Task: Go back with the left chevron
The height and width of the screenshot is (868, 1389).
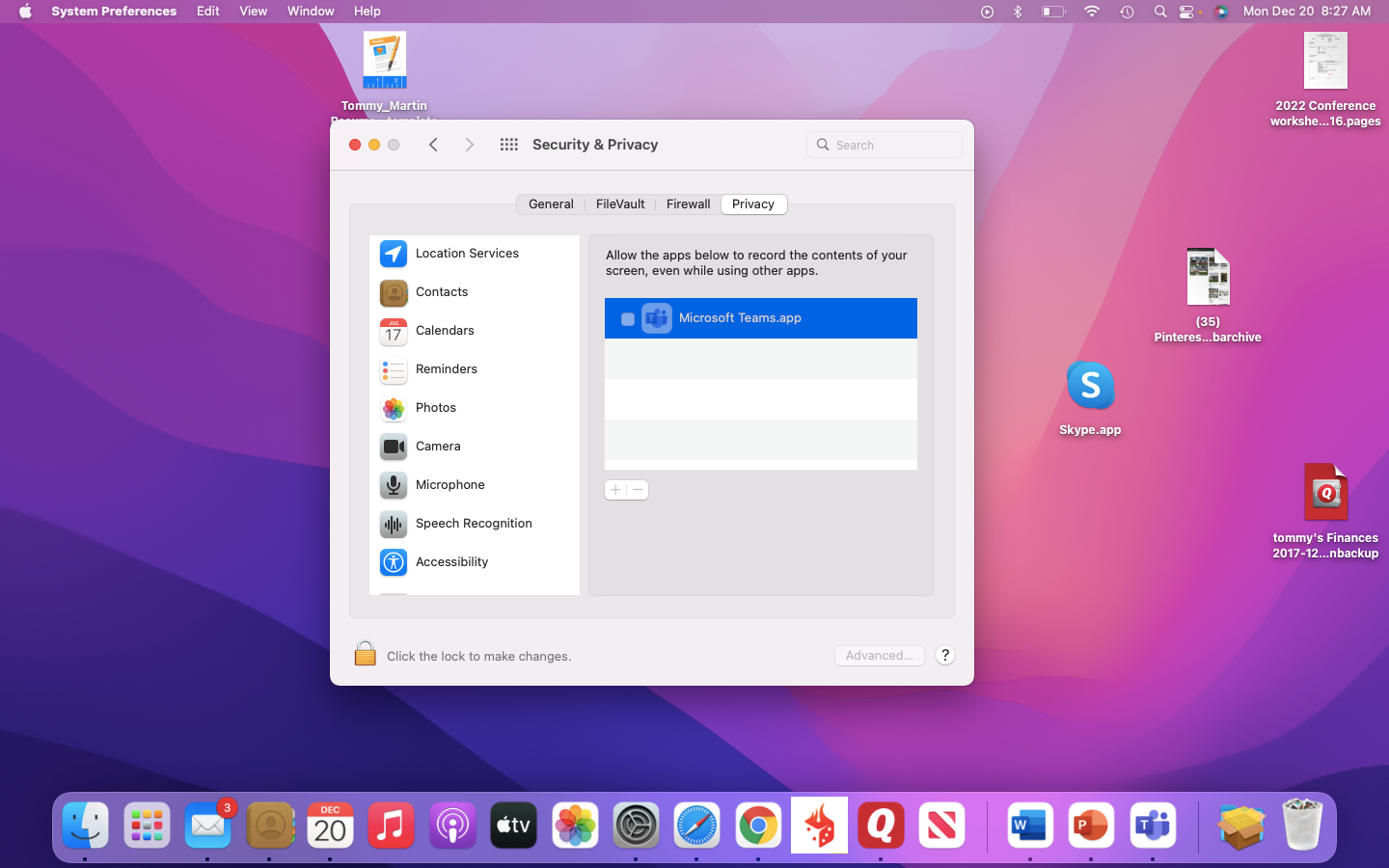Action: [433, 145]
